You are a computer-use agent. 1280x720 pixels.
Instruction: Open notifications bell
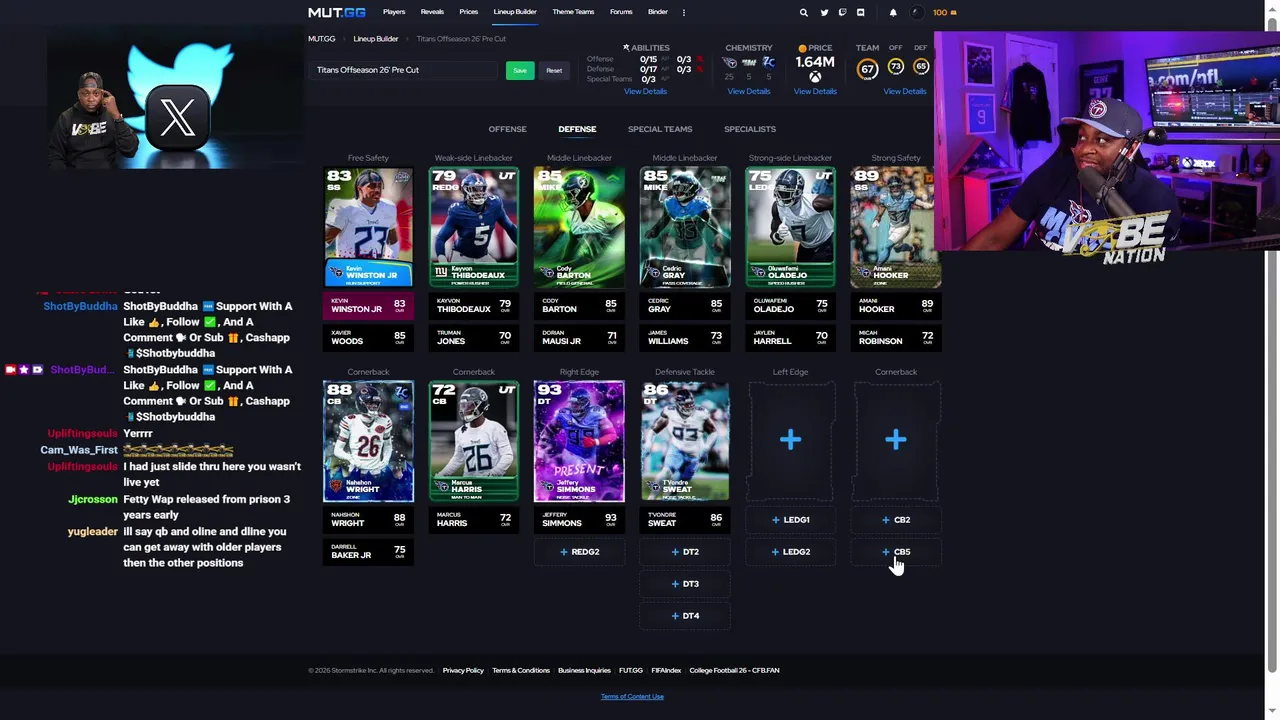(893, 12)
